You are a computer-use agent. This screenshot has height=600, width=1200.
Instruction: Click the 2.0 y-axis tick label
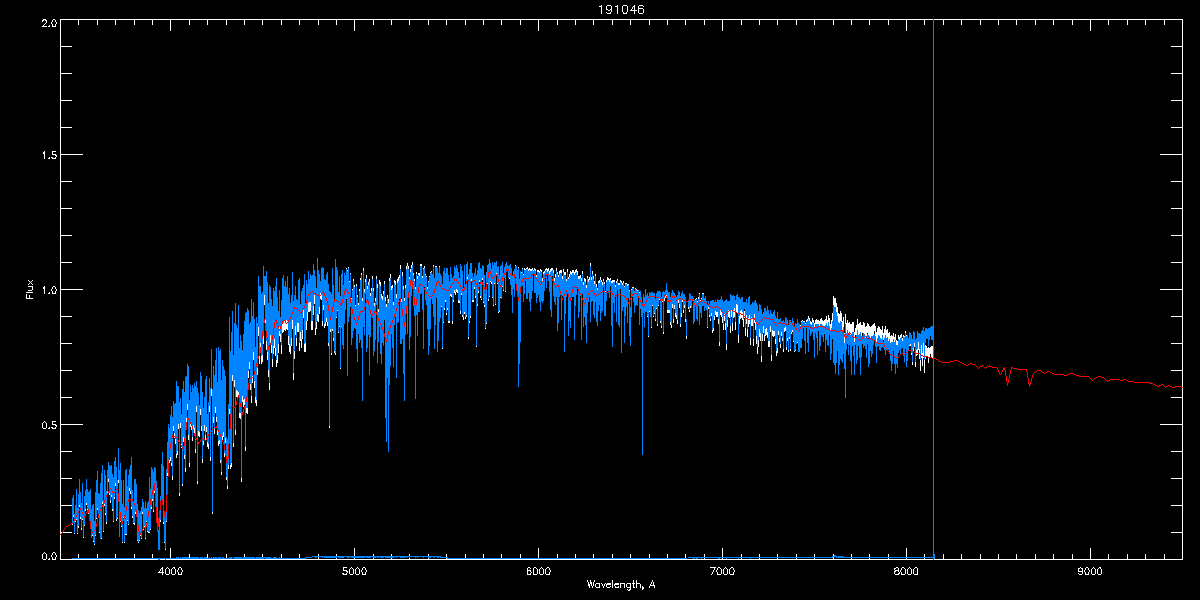pos(46,22)
